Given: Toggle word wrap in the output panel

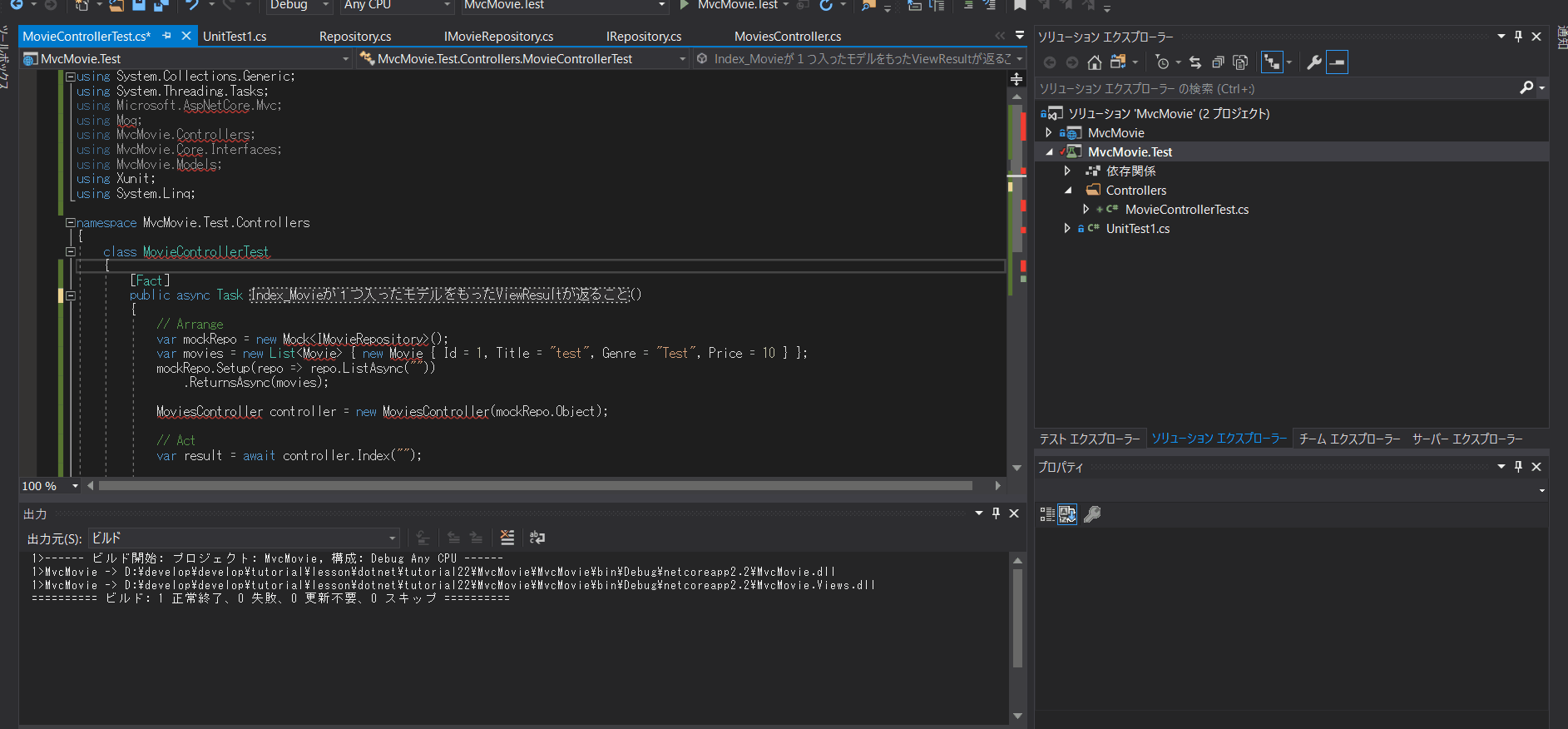Looking at the screenshot, I should 537,538.
